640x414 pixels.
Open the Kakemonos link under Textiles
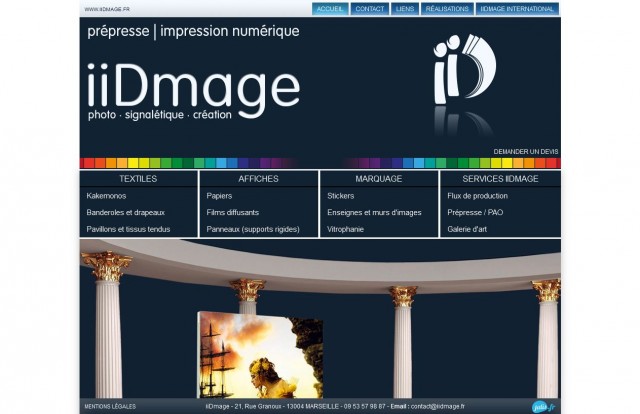[106, 196]
